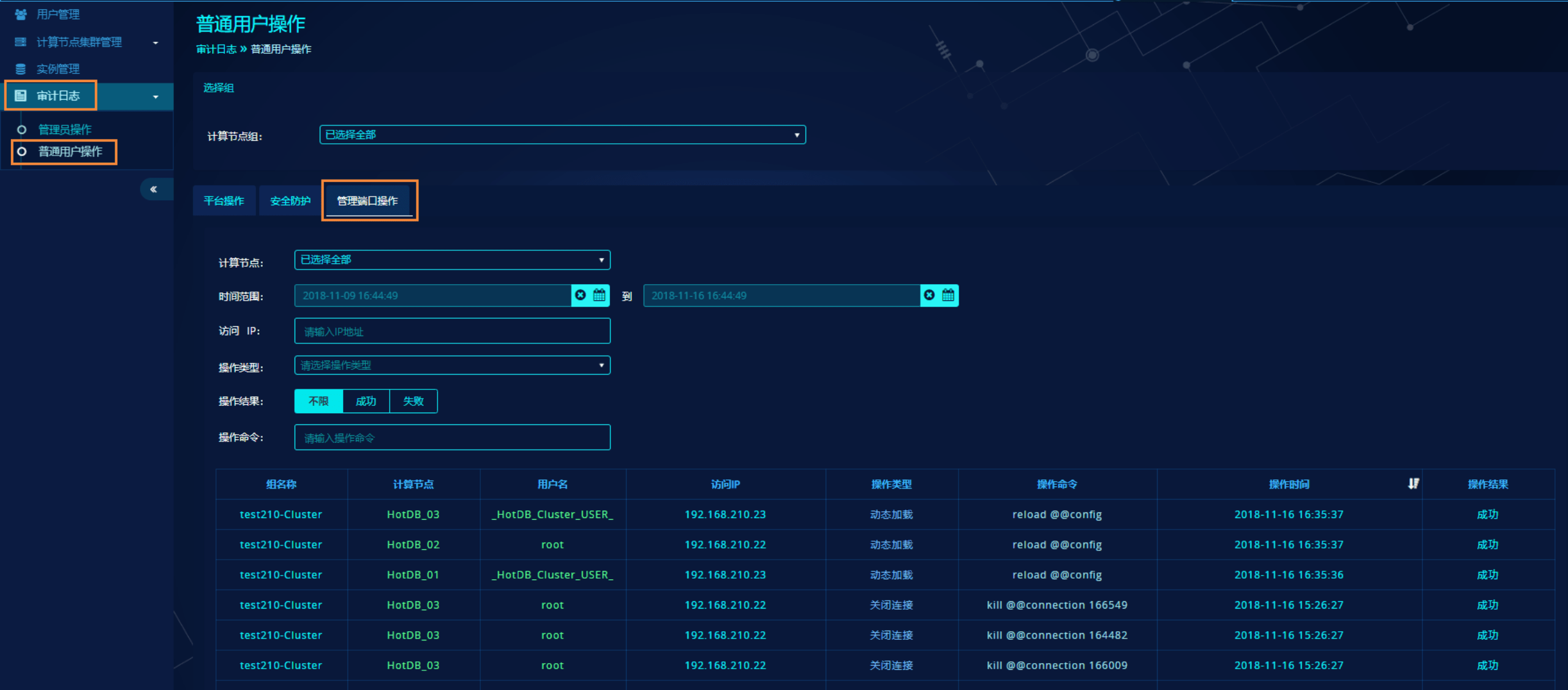Collapse sidebar with double-chevron icon
Viewport: 1568px width, 690px height.
point(154,189)
